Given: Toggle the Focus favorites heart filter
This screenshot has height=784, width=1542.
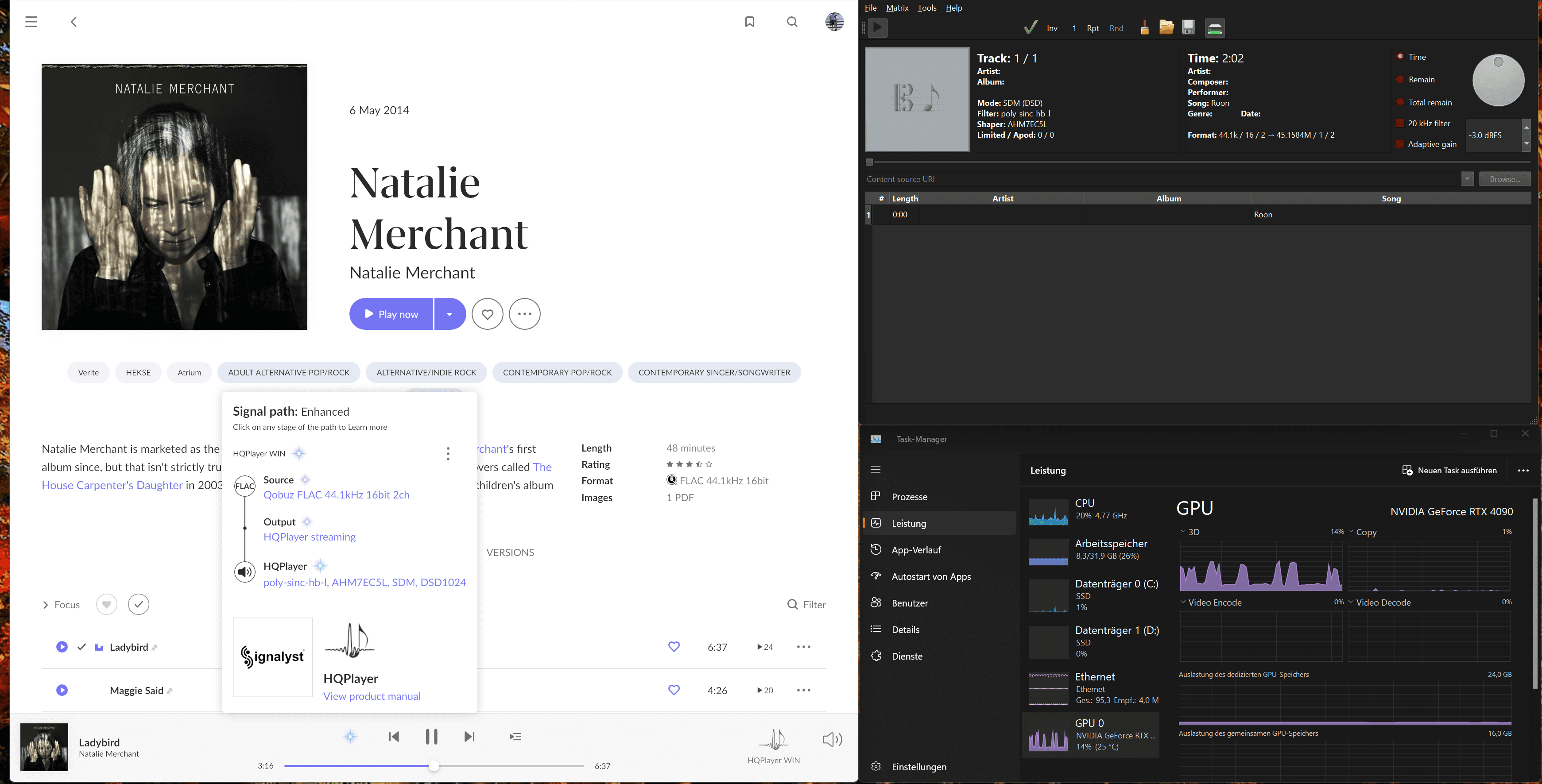Looking at the screenshot, I should coord(107,604).
